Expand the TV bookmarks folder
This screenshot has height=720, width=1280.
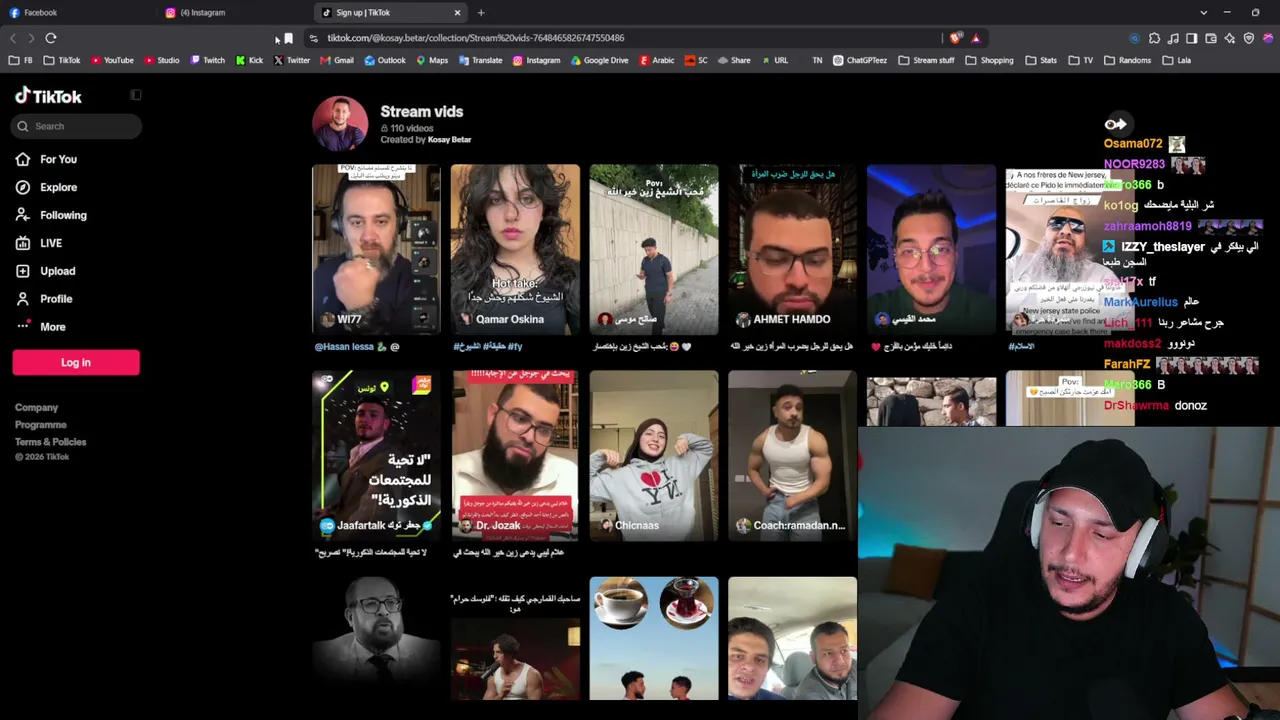click(1081, 60)
